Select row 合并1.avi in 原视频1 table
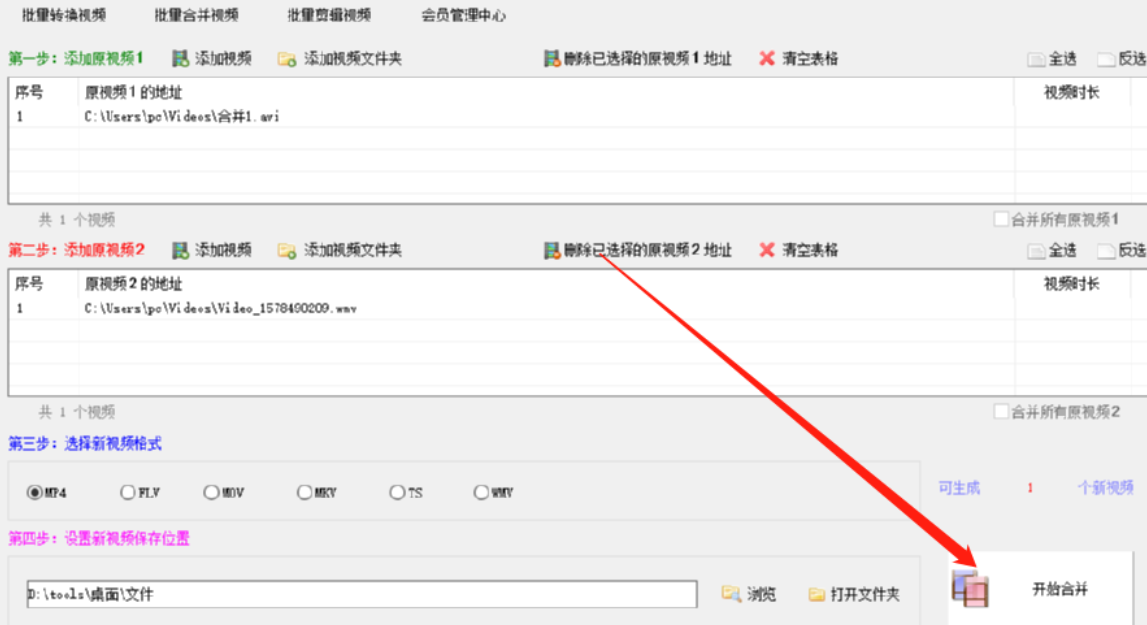 click(x=578, y=116)
